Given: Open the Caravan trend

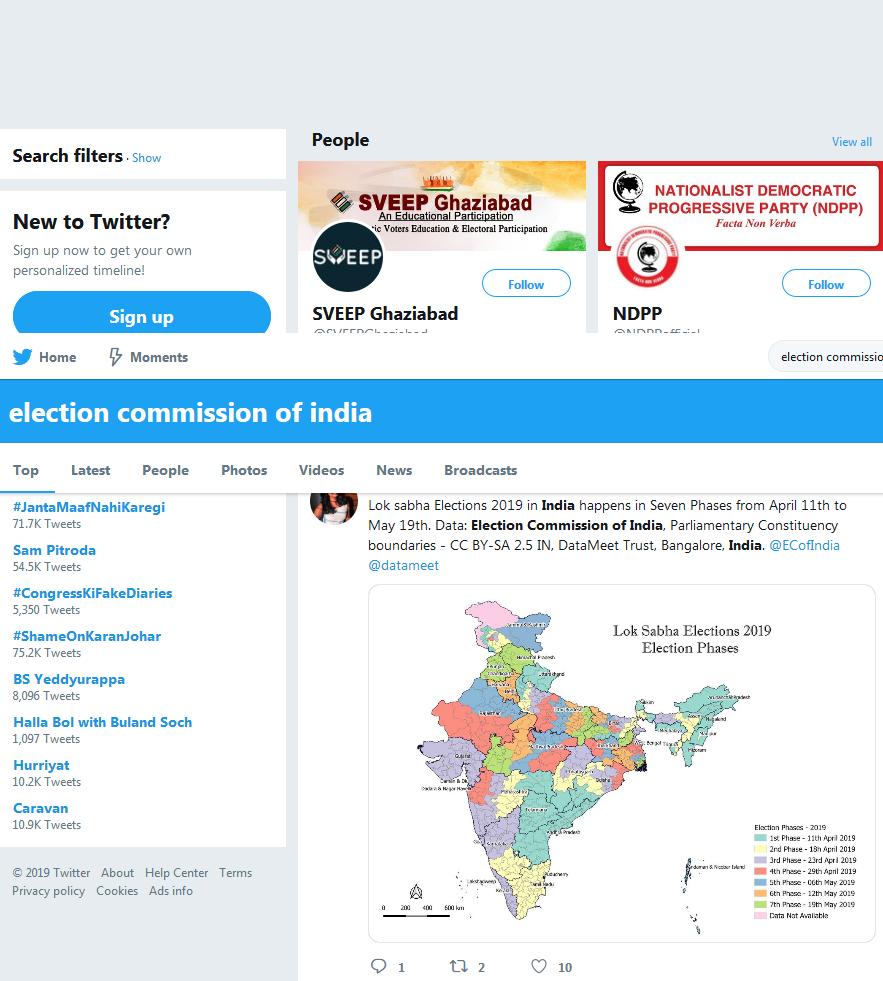Looking at the screenshot, I should pos(41,808).
